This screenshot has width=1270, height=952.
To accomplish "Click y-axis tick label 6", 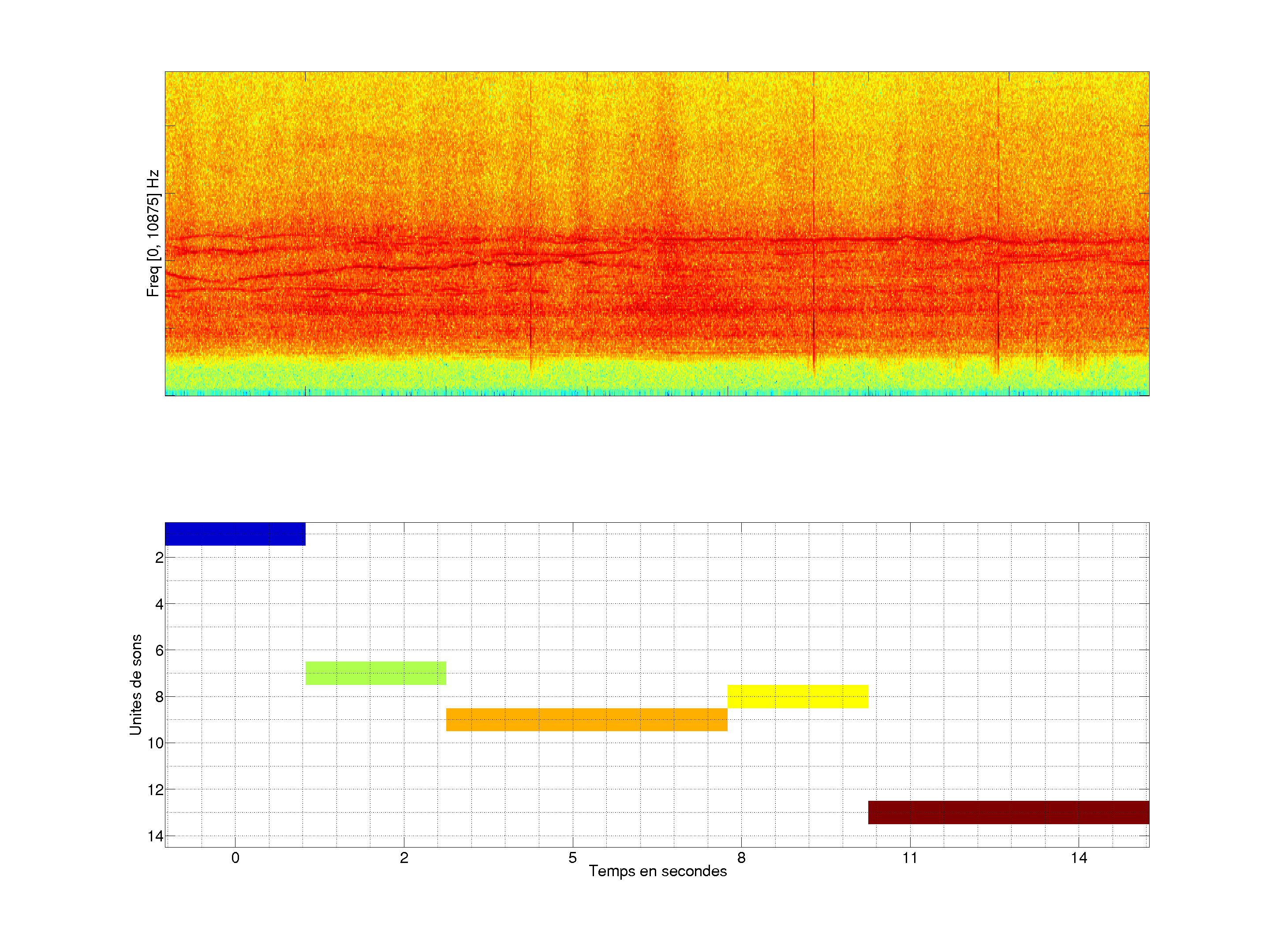I will pyautogui.click(x=159, y=650).
